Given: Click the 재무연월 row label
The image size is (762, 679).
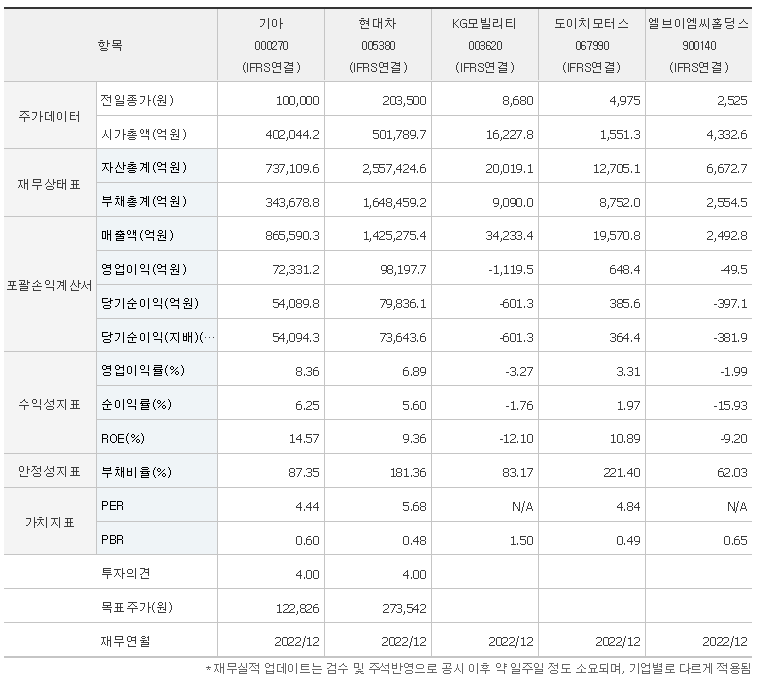Looking at the screenshot, I should tap(125, 642).
